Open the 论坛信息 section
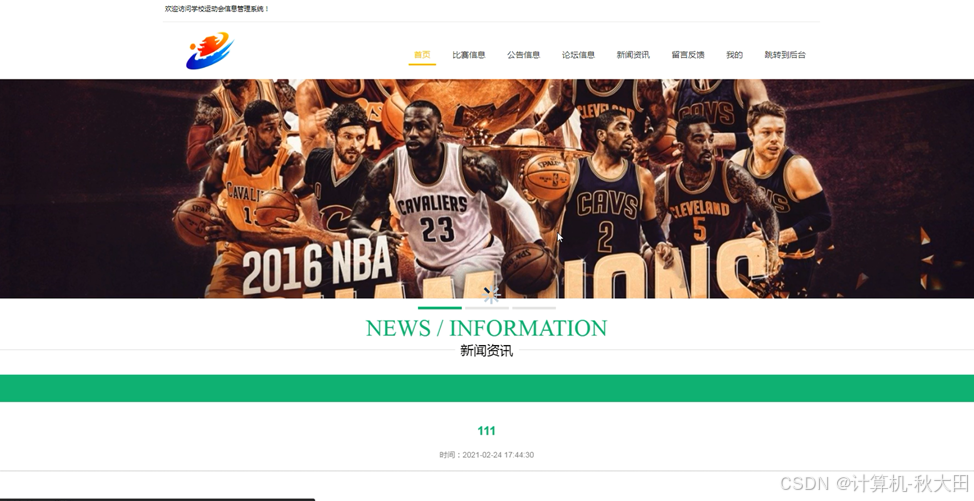Screen dimensions: 974x501 coord(578,55)
